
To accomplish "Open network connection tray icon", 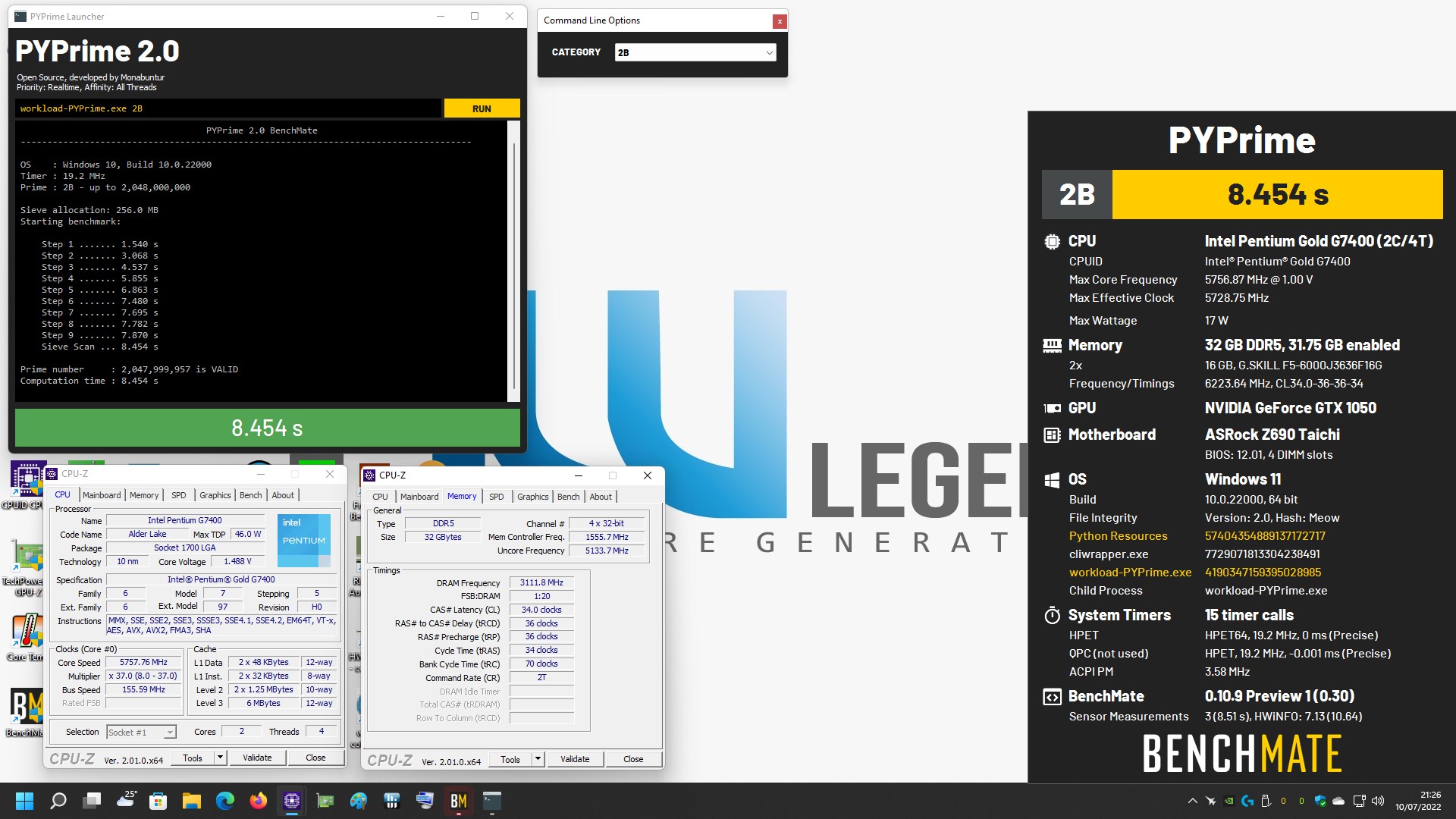I will point(1359,801).
